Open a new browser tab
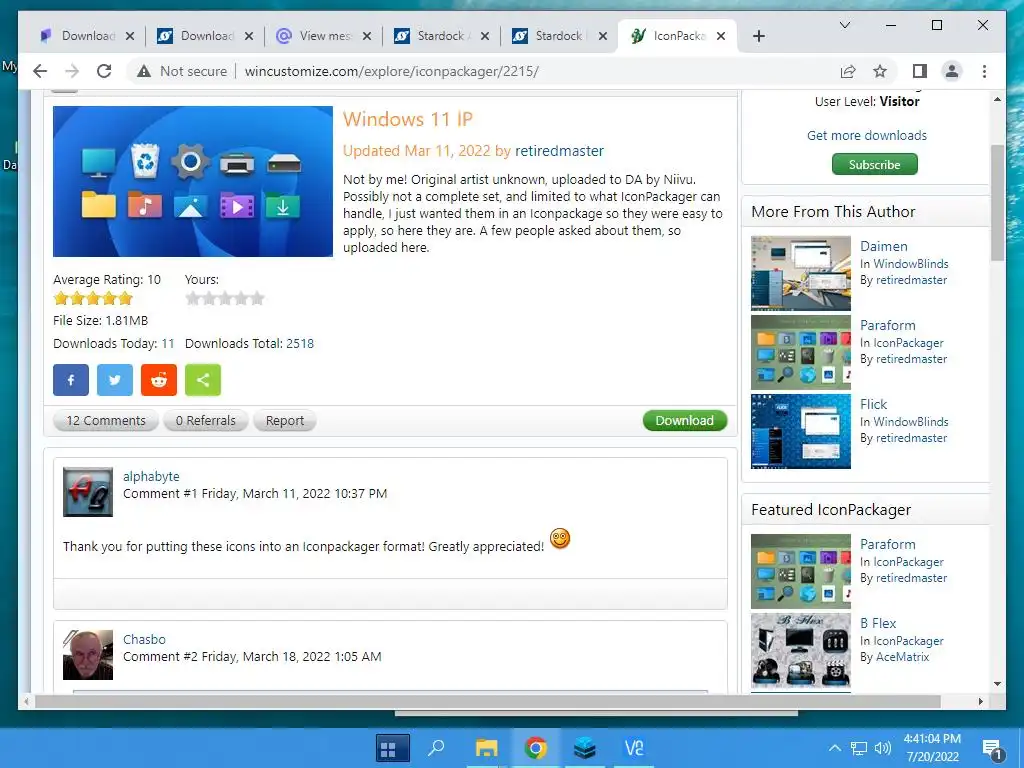 tap(758, 36)
